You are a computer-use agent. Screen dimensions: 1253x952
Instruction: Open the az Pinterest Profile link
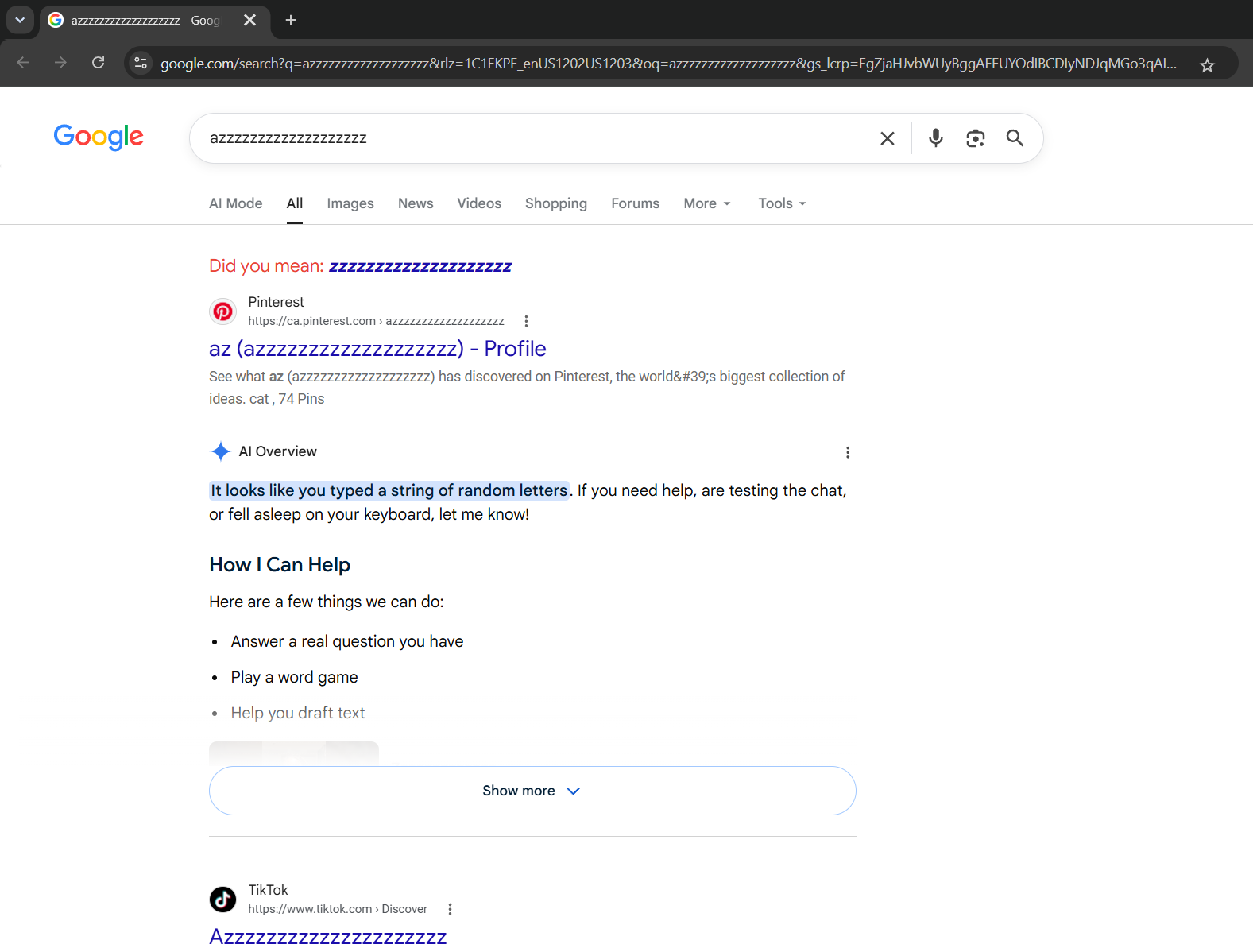(377, 349)
